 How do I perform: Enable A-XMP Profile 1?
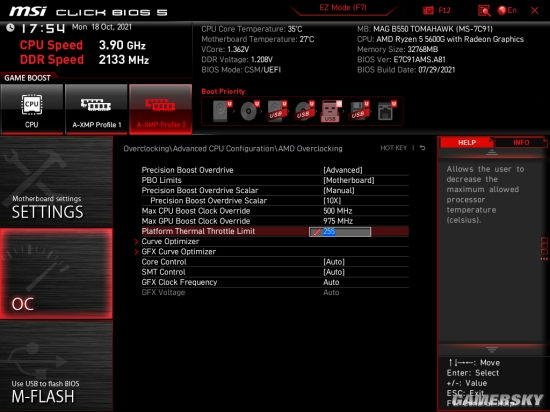click(x=96, y=109)
